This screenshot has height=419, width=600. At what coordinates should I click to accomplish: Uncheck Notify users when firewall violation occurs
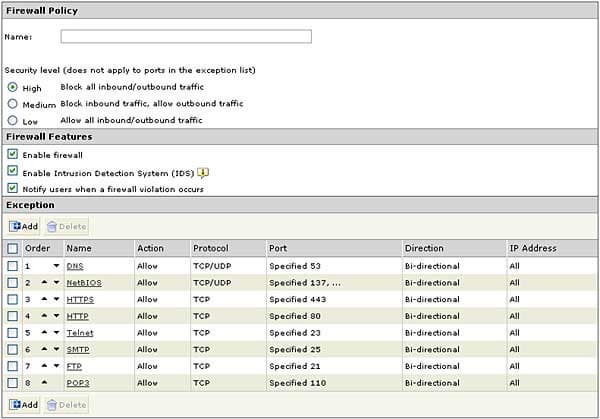[x=12, y=188]
